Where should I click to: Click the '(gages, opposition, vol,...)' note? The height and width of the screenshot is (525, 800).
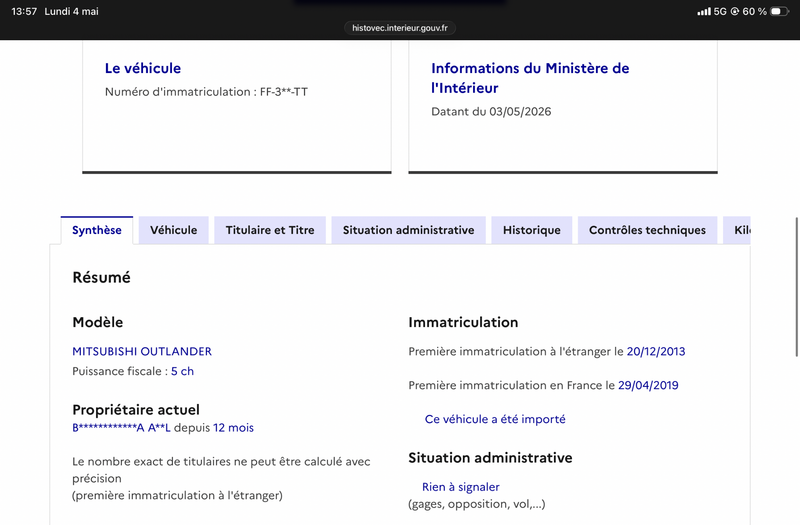[x=477, y=504]
